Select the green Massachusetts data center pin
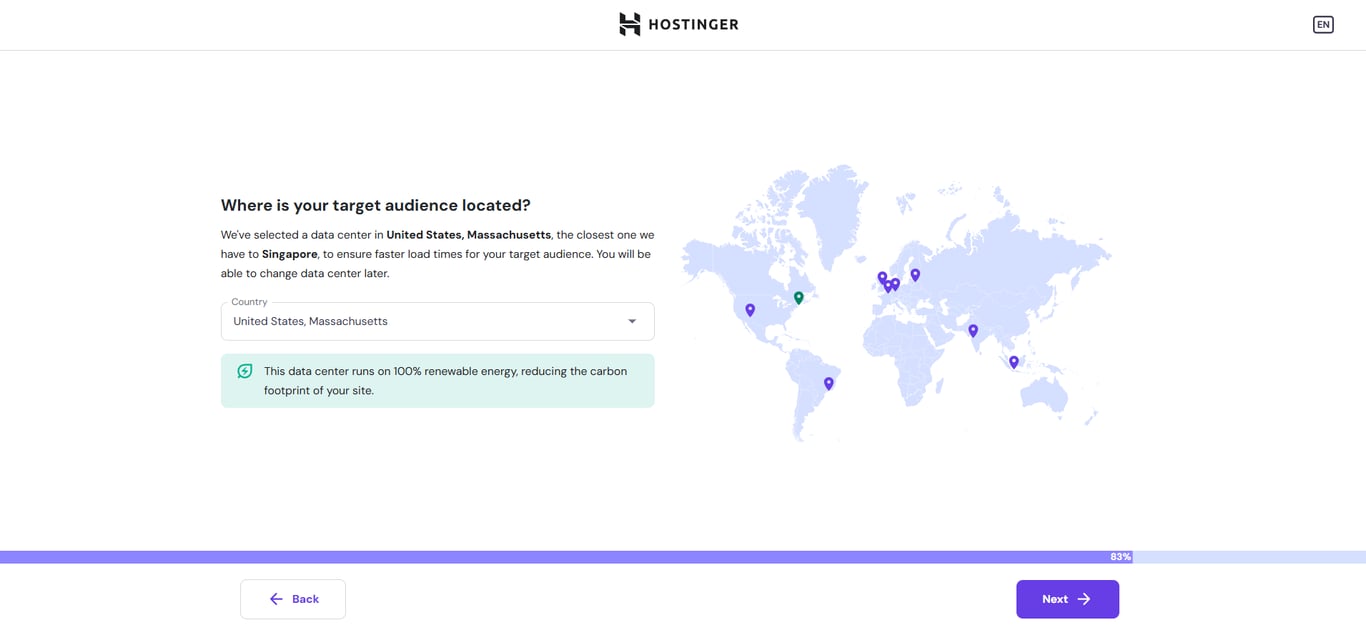The height and width of the screenshot is (630, 1366). (x=798, y=296)
